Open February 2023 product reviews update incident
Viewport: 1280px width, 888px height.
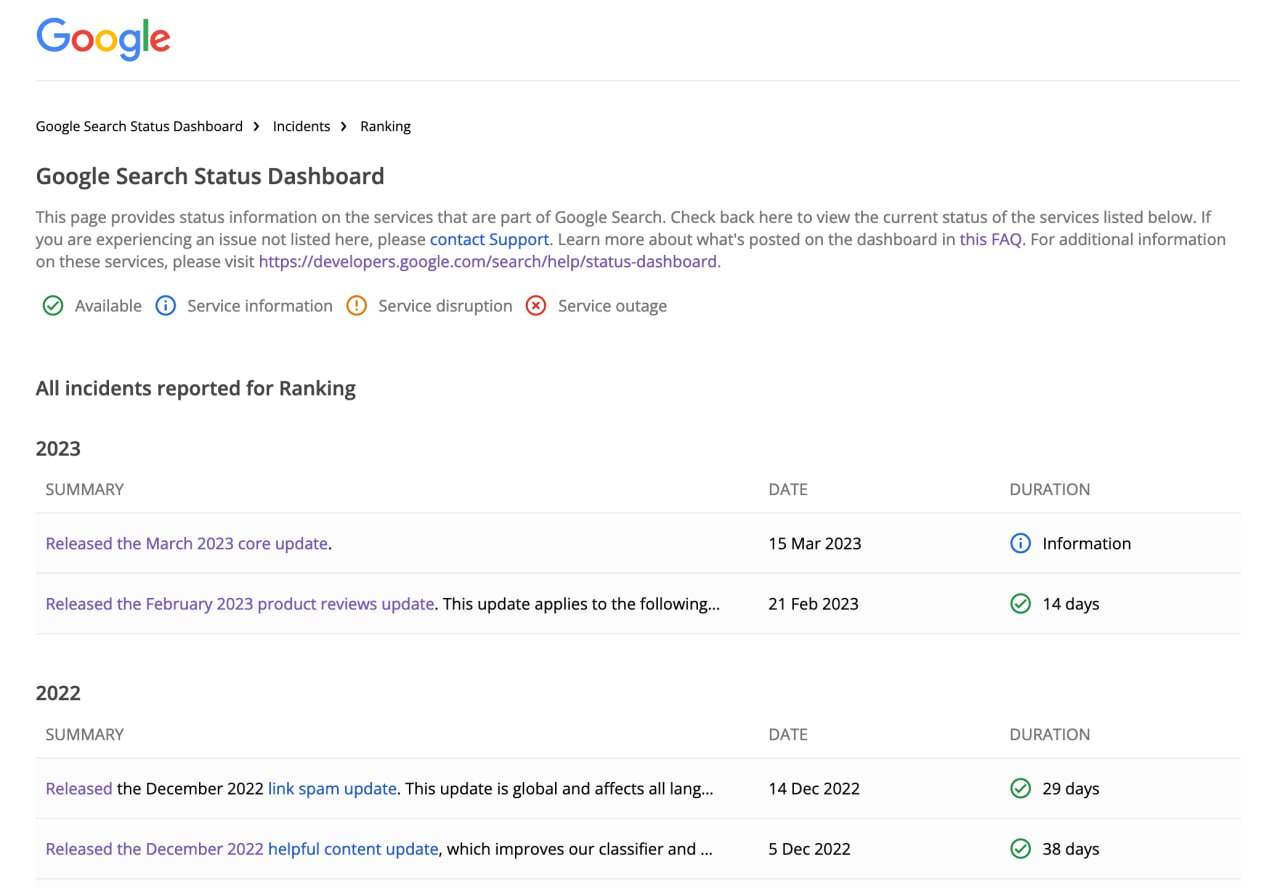point(240,604)
